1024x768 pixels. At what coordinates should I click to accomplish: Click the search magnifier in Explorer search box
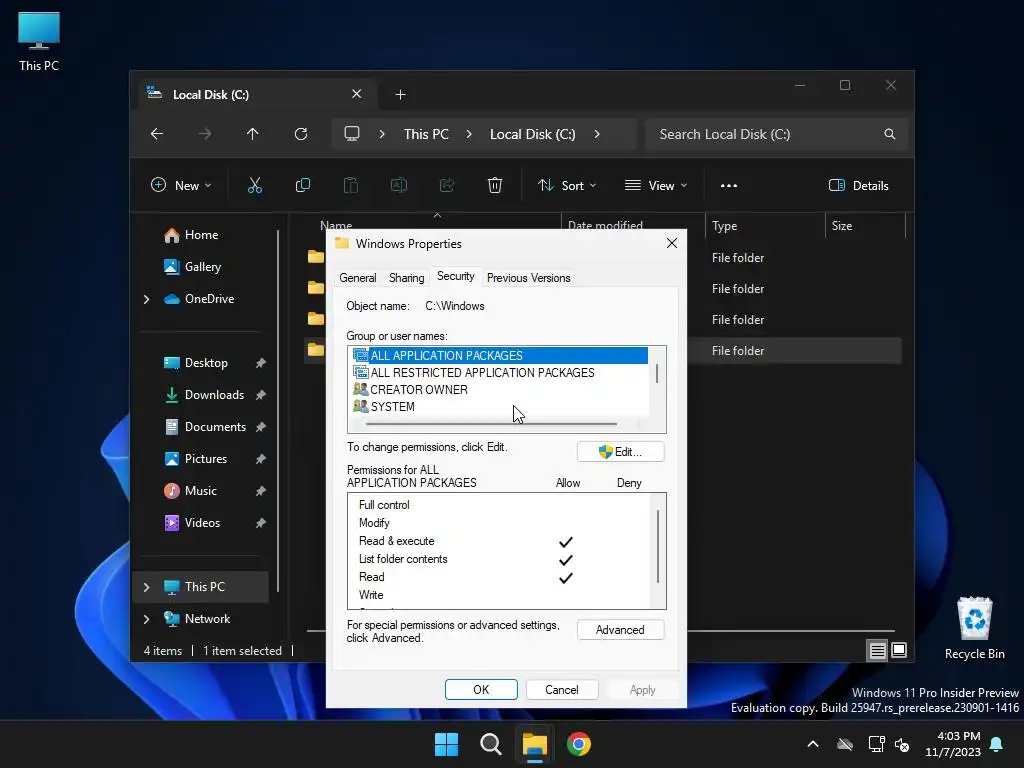click(x=889, y=134)
